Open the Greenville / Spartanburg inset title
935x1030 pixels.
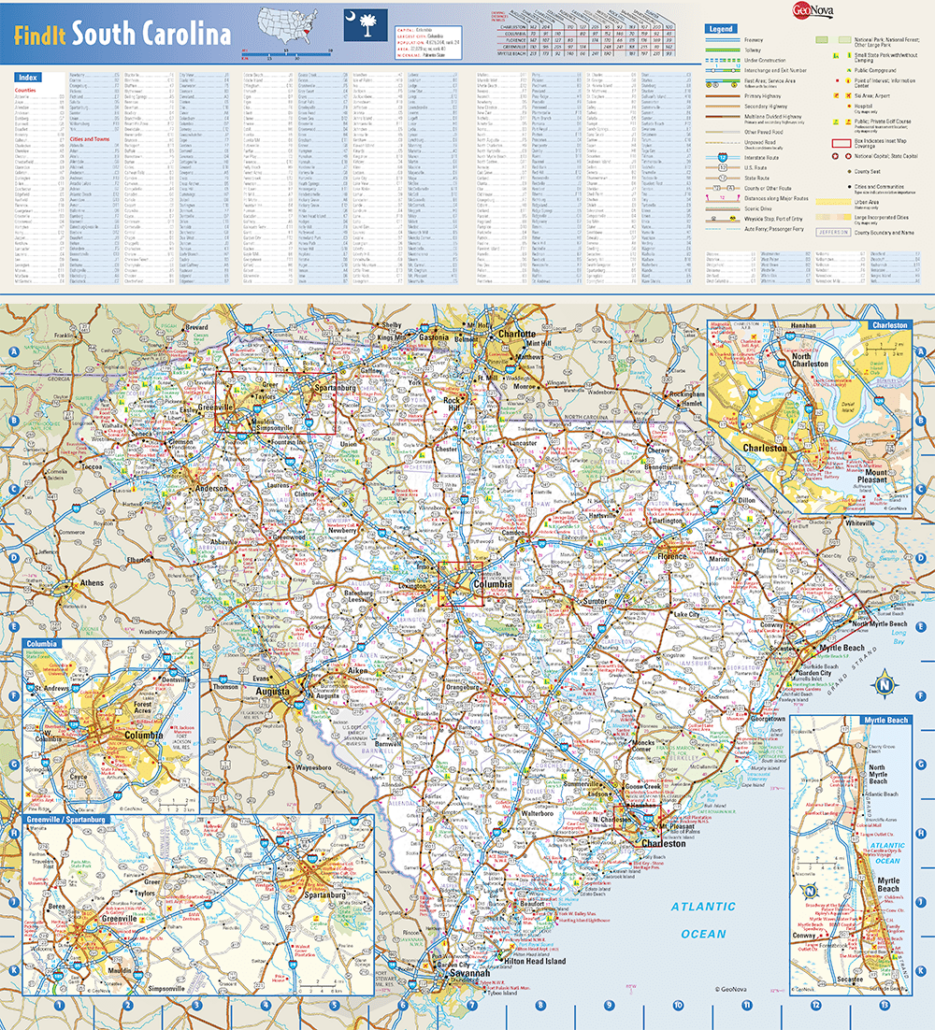(x=64, y=819)
